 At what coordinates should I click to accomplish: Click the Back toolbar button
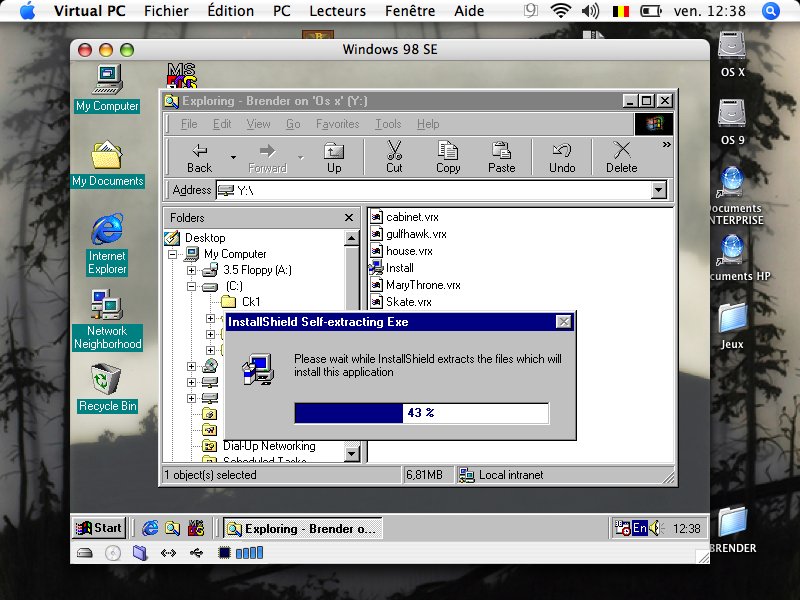point(199,157)
